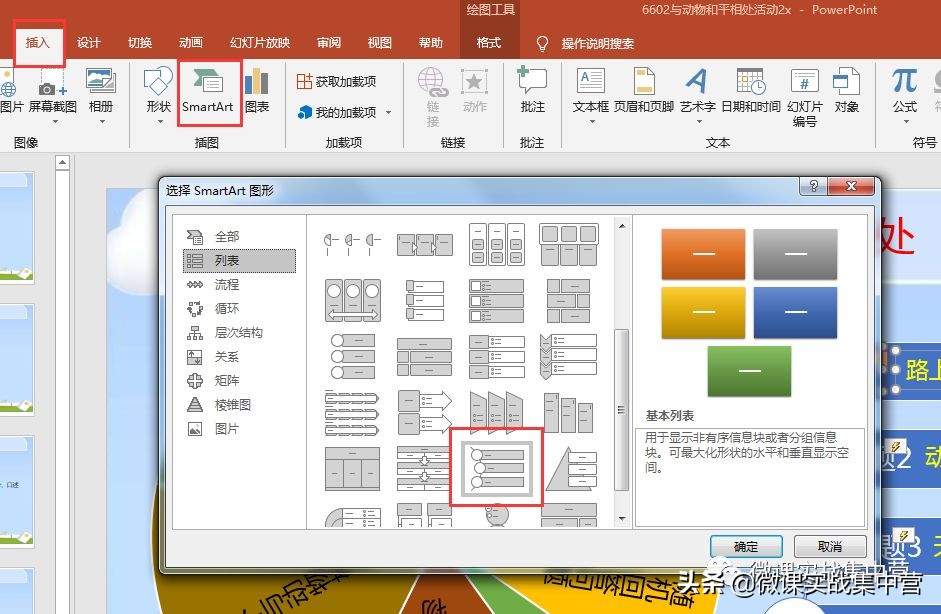Insert a 图表 chart
The height and width of the screenshot is (614, 941).
pos(257,91)
